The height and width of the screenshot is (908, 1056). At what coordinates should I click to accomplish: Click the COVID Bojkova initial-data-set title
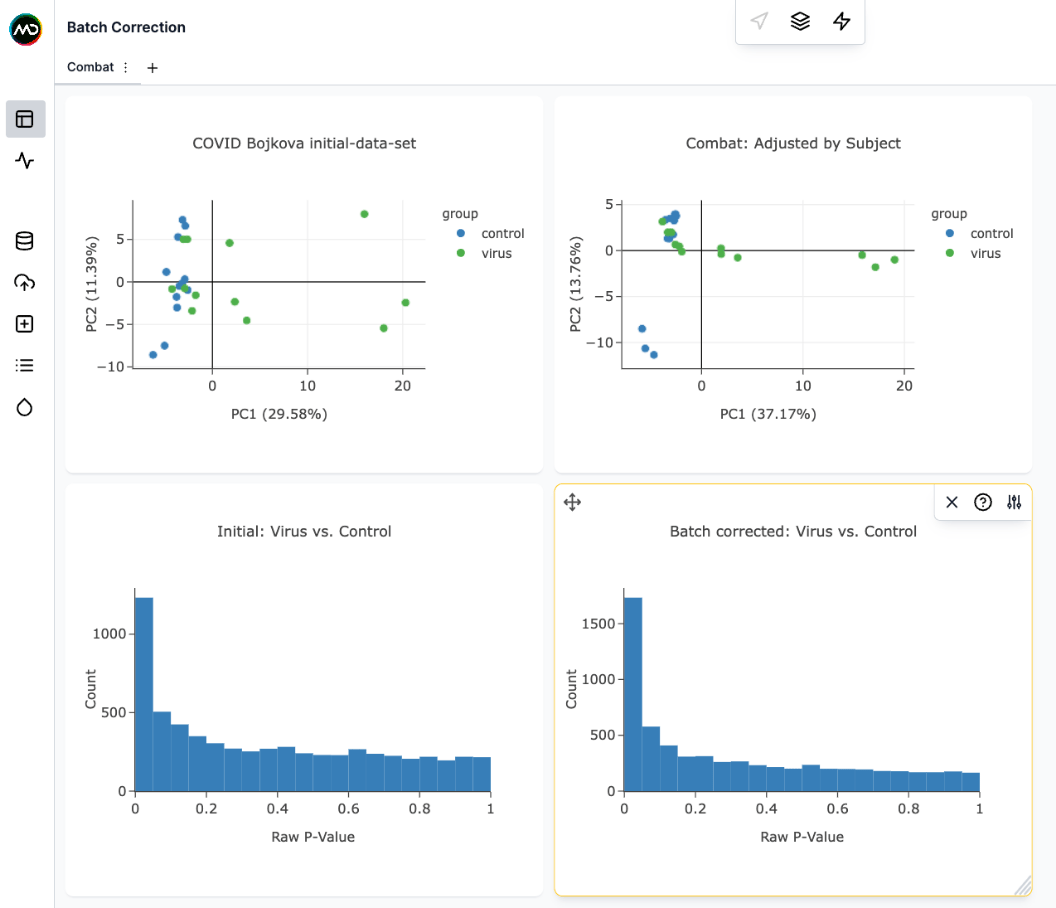pos(304,143)
